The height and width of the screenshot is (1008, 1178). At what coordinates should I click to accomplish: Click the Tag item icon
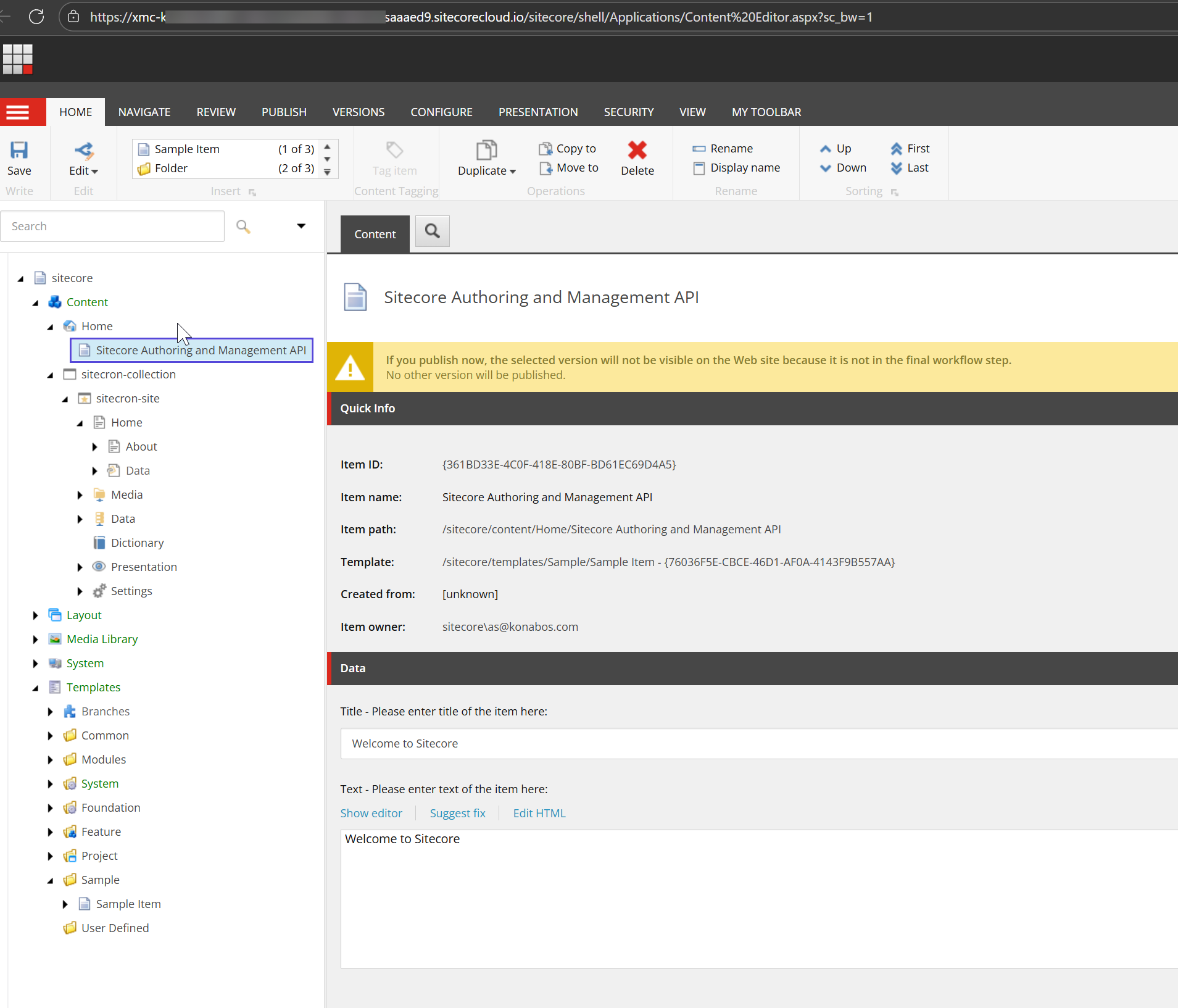coord(394,151)
